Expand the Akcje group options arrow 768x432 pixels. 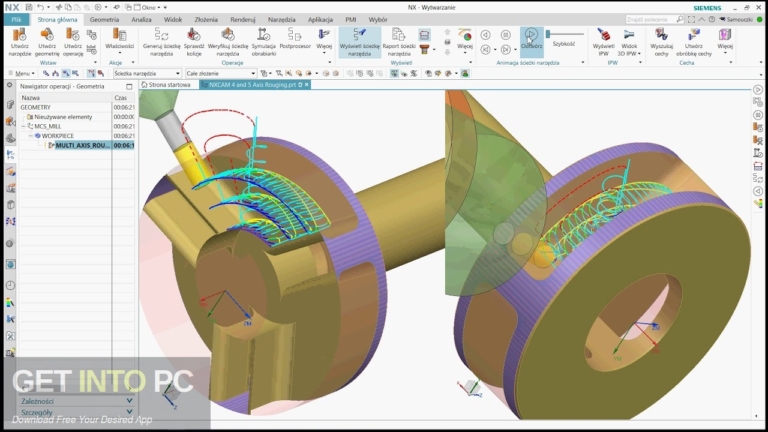point(133,63)
